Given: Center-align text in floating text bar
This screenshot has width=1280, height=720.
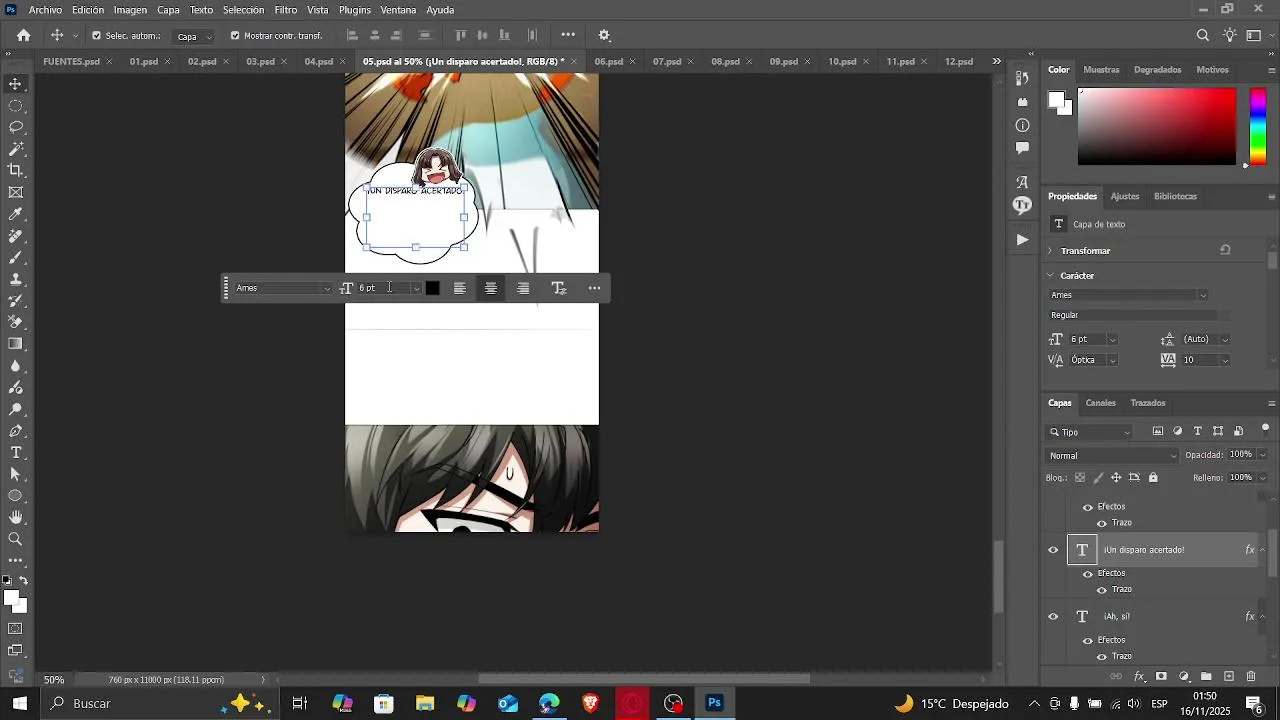Looking at the screenshot, I should click(491, 288).
